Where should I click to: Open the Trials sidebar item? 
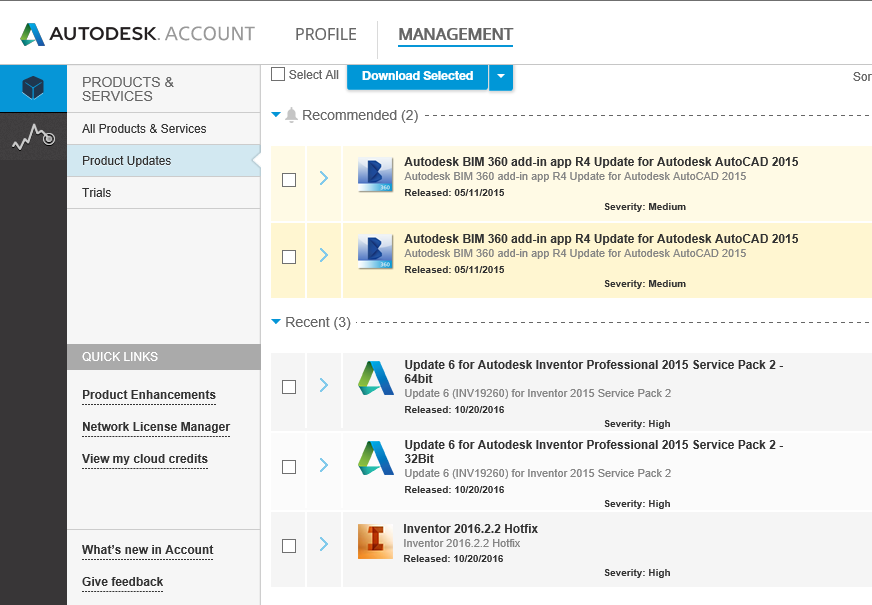click(97, 193)
